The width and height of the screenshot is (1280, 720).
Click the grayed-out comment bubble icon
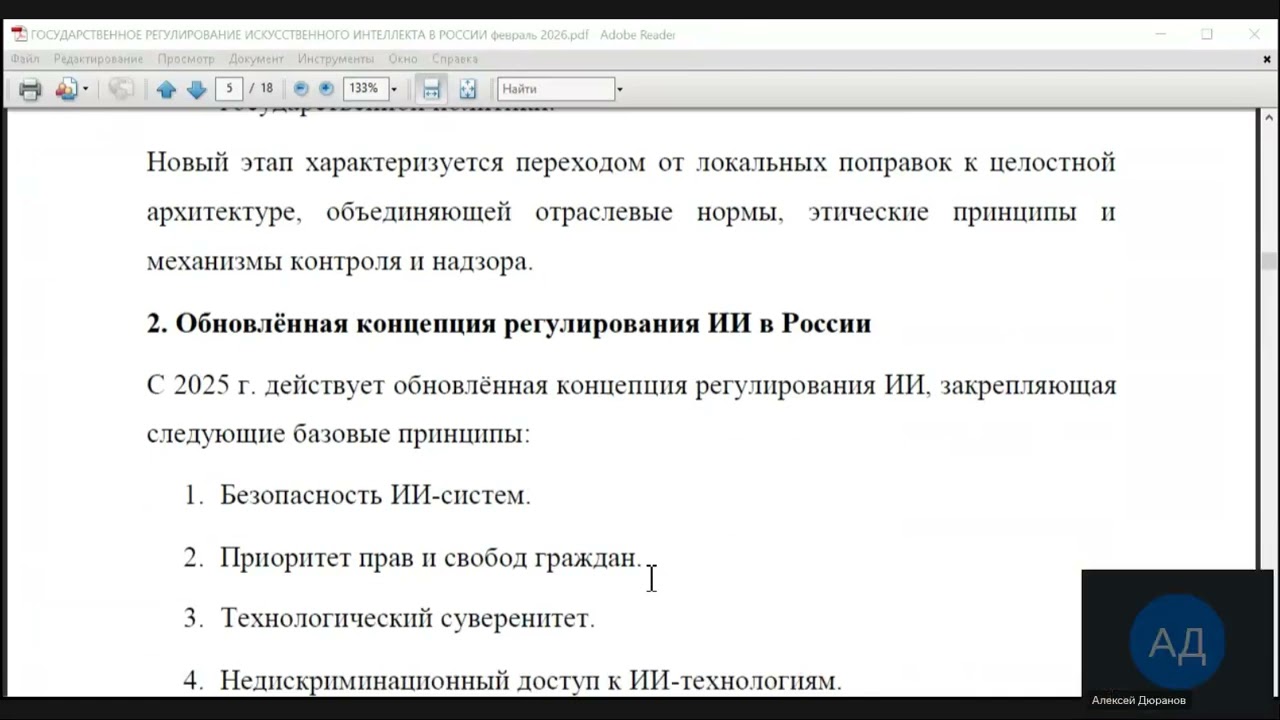click(x=121, y=89)
